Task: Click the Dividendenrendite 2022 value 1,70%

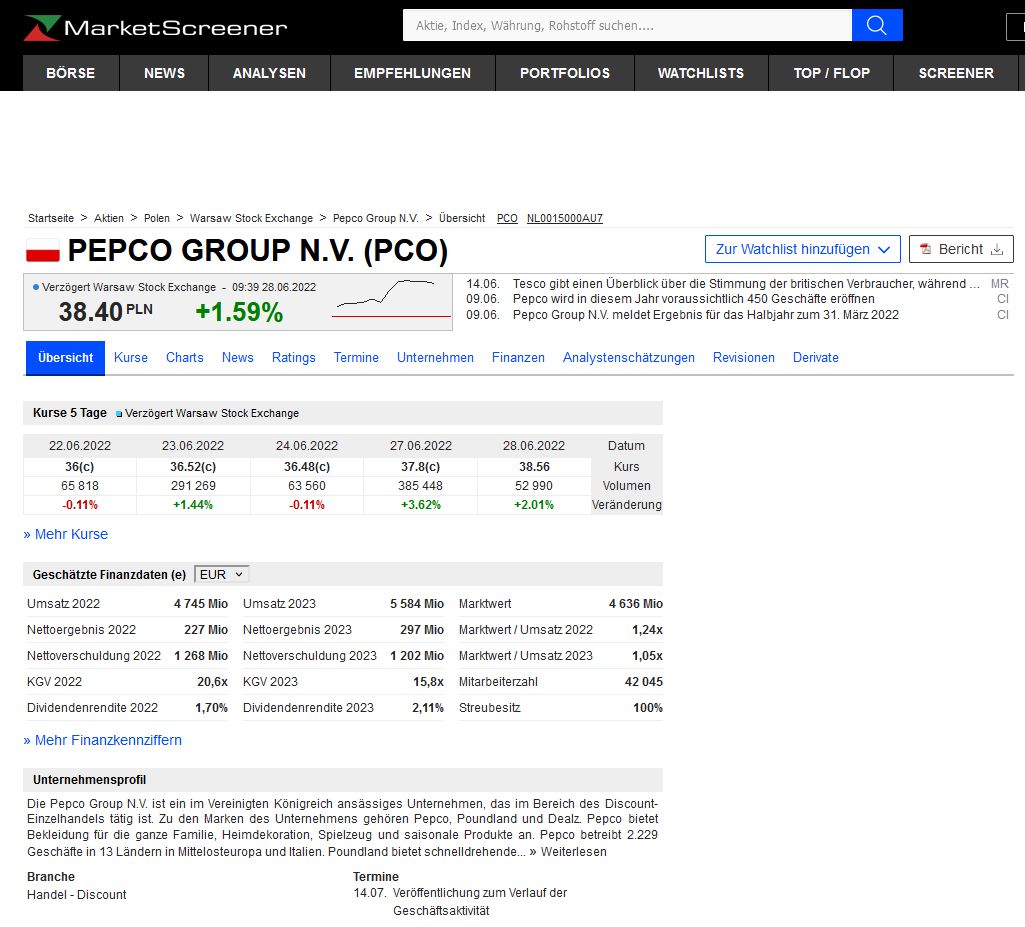Action: click(211, 707)
